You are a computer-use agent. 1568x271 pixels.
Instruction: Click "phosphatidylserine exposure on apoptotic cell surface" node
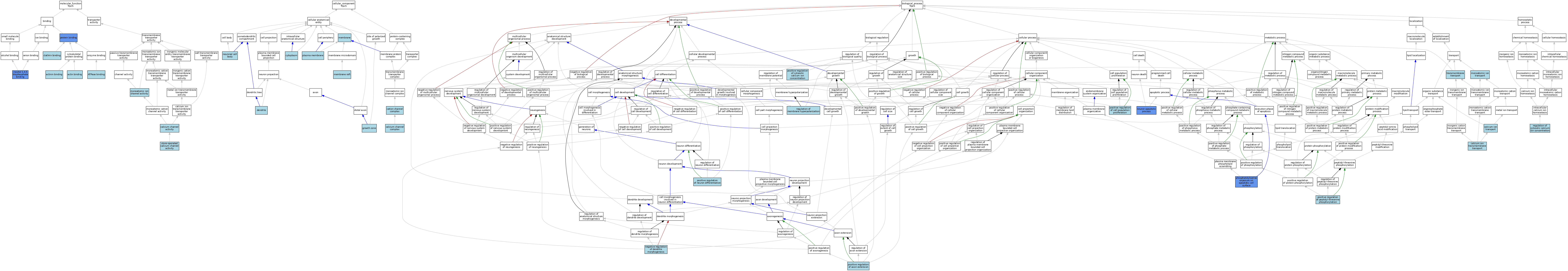tap(1247, 182)
